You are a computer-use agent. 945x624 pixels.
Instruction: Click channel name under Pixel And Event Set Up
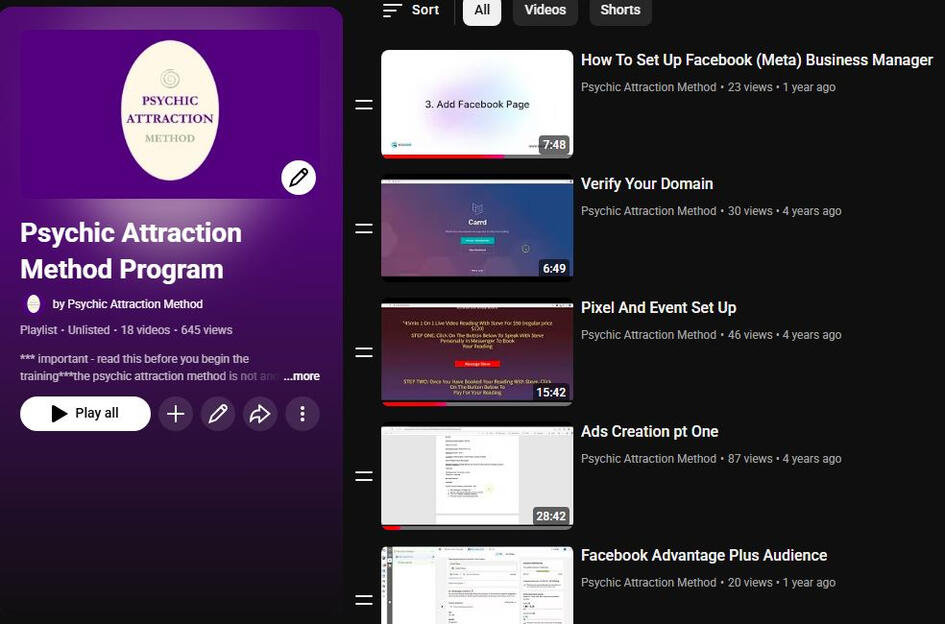(648, 335)
